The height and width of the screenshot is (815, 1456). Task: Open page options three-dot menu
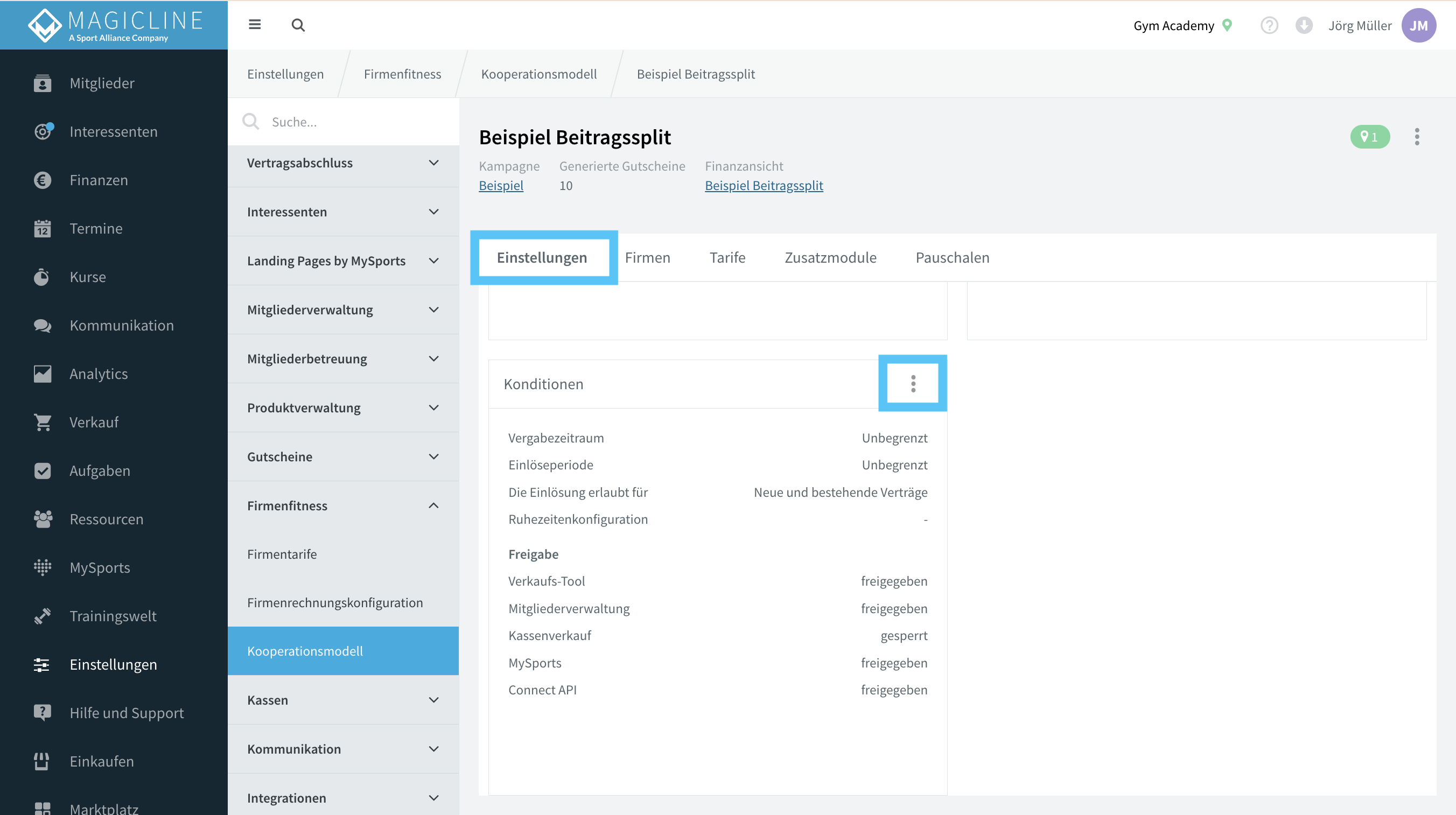[x=1417, y=137]
